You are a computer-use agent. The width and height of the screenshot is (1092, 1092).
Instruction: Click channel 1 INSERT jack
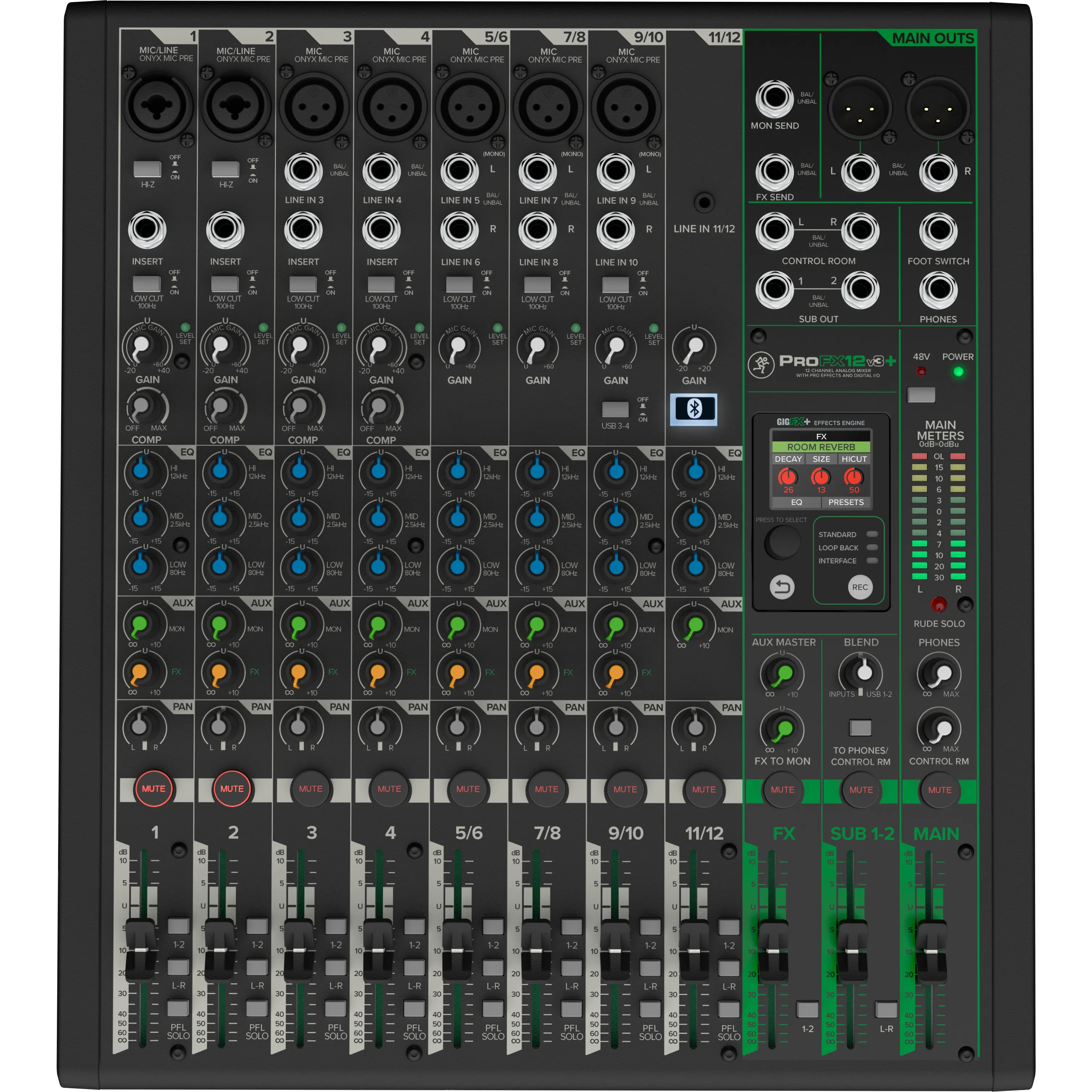tap(147, 229)
